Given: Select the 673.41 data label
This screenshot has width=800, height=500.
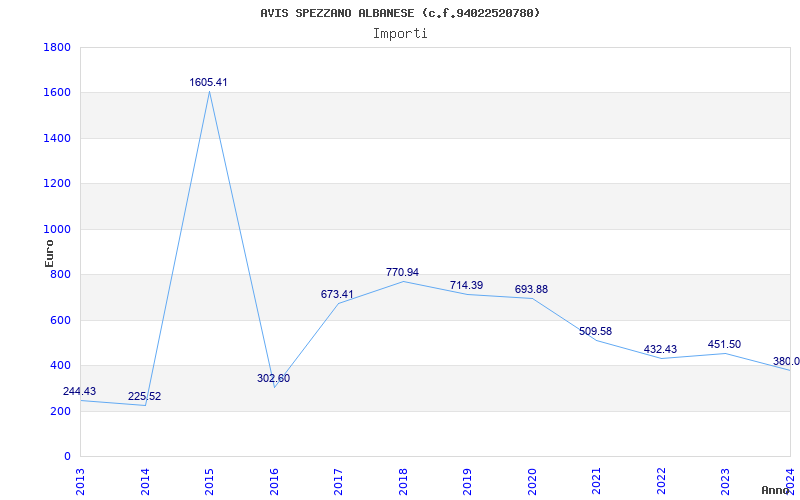Looking at the screenshot, I should coord(337,294).
